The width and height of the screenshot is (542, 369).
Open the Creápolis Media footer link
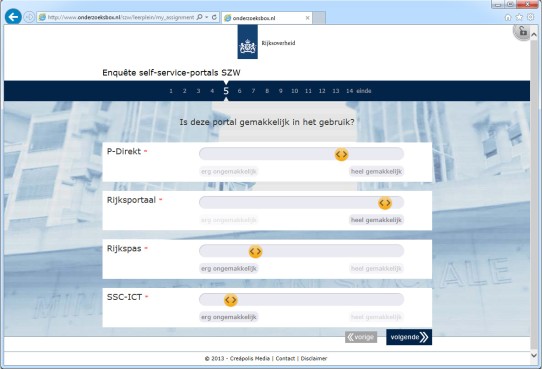pos(250,359)
